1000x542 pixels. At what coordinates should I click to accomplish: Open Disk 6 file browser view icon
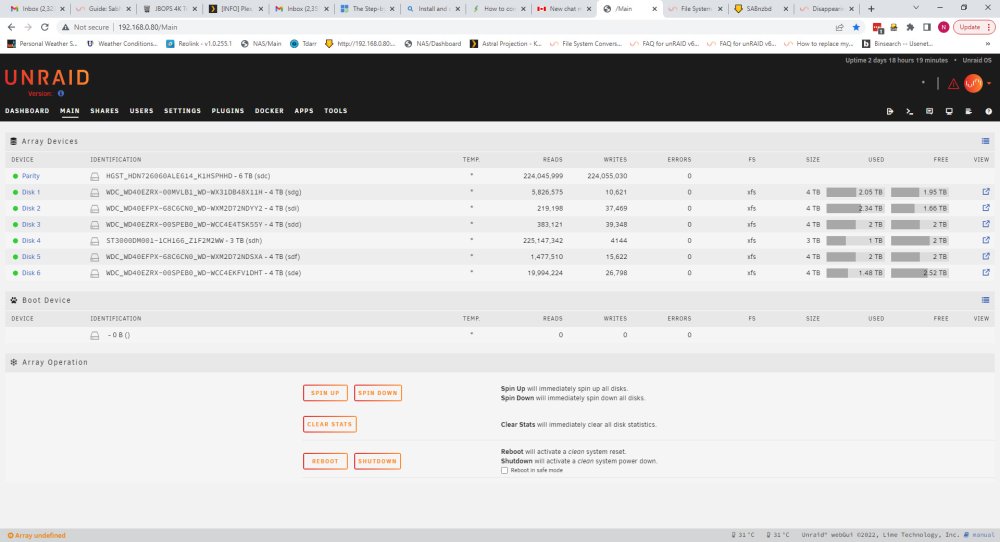pyautogui.click(x=986, y=272)
